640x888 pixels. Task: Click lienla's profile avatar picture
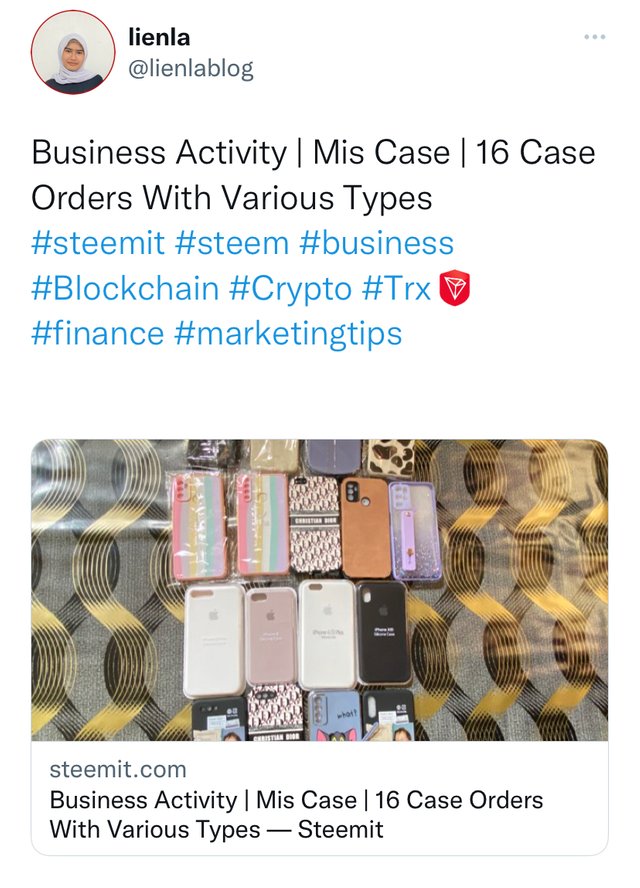72,52
